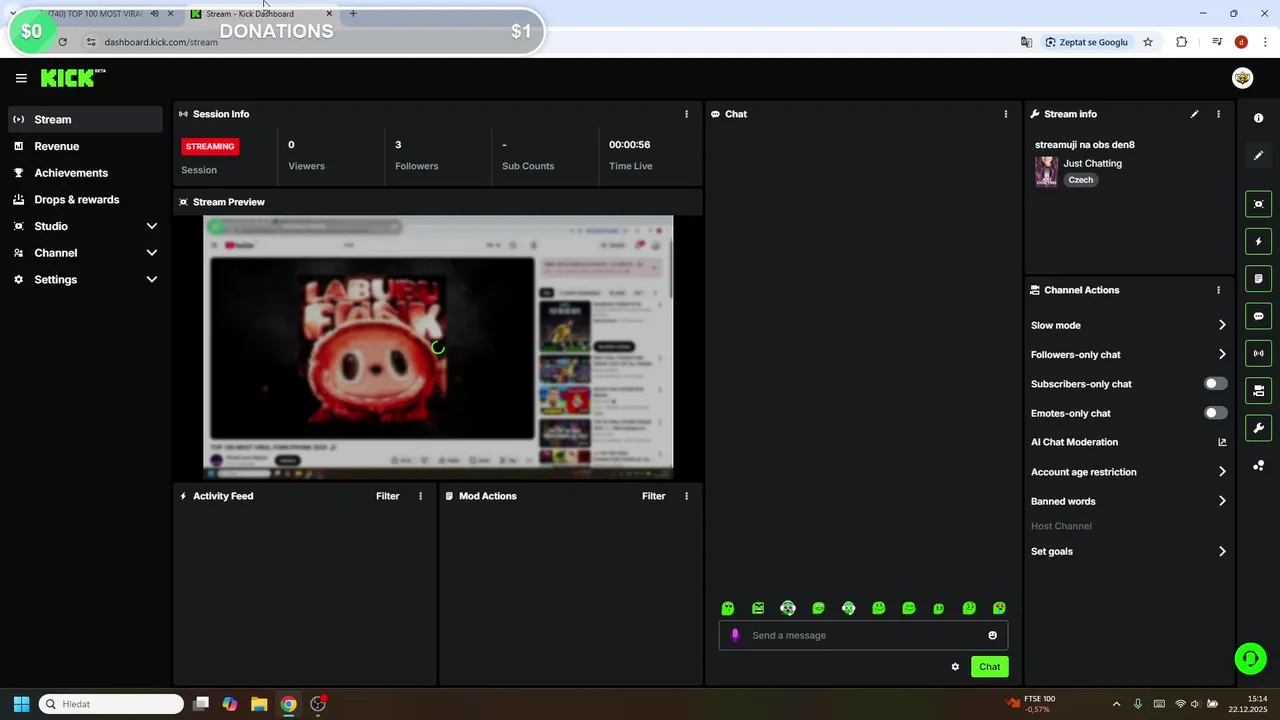Screen dimensions: 1280x720
Task: Click the Zeptat se Googlu button
Action: point(1086,42)
